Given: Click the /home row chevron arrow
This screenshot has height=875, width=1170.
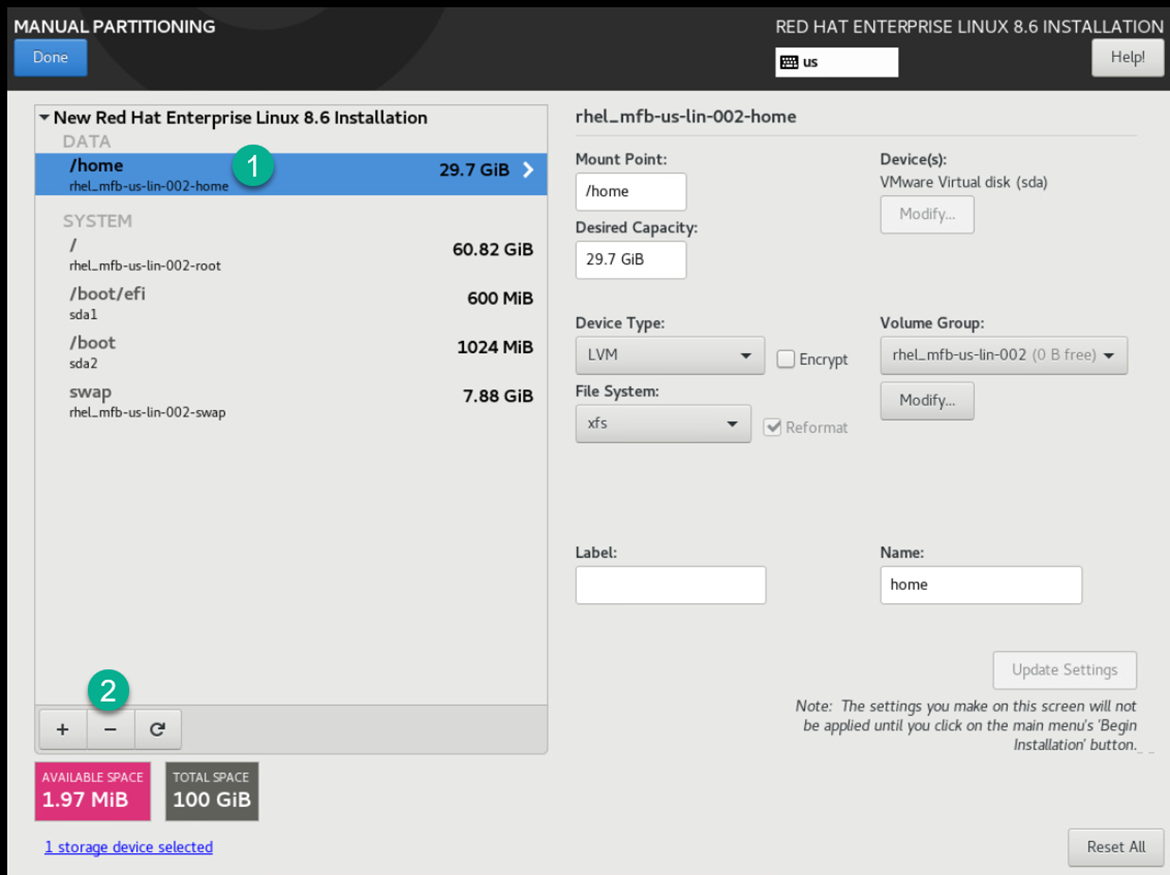Looking at the screenshot, I should pos(528,170).
